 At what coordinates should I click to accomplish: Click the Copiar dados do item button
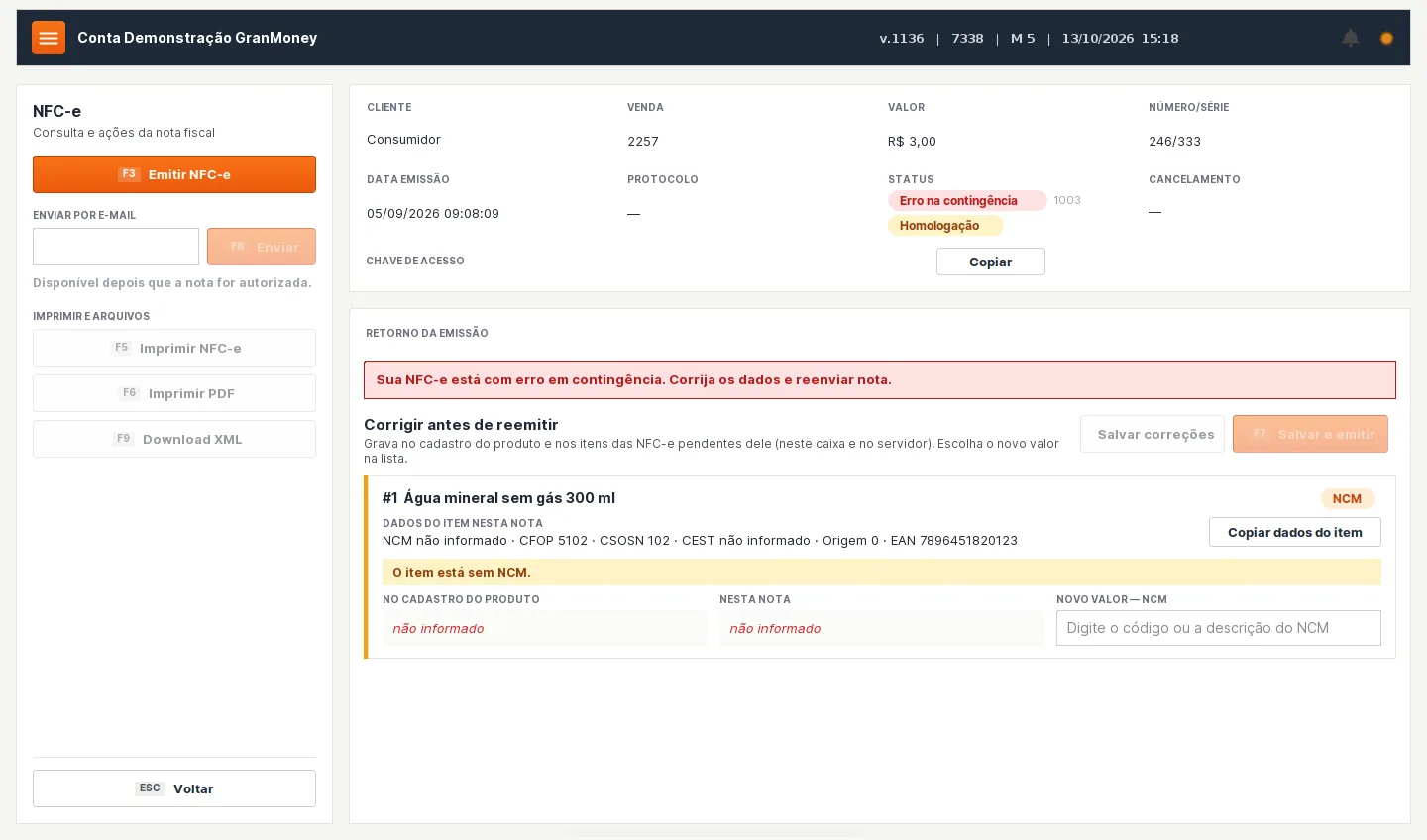point(1295,532)
